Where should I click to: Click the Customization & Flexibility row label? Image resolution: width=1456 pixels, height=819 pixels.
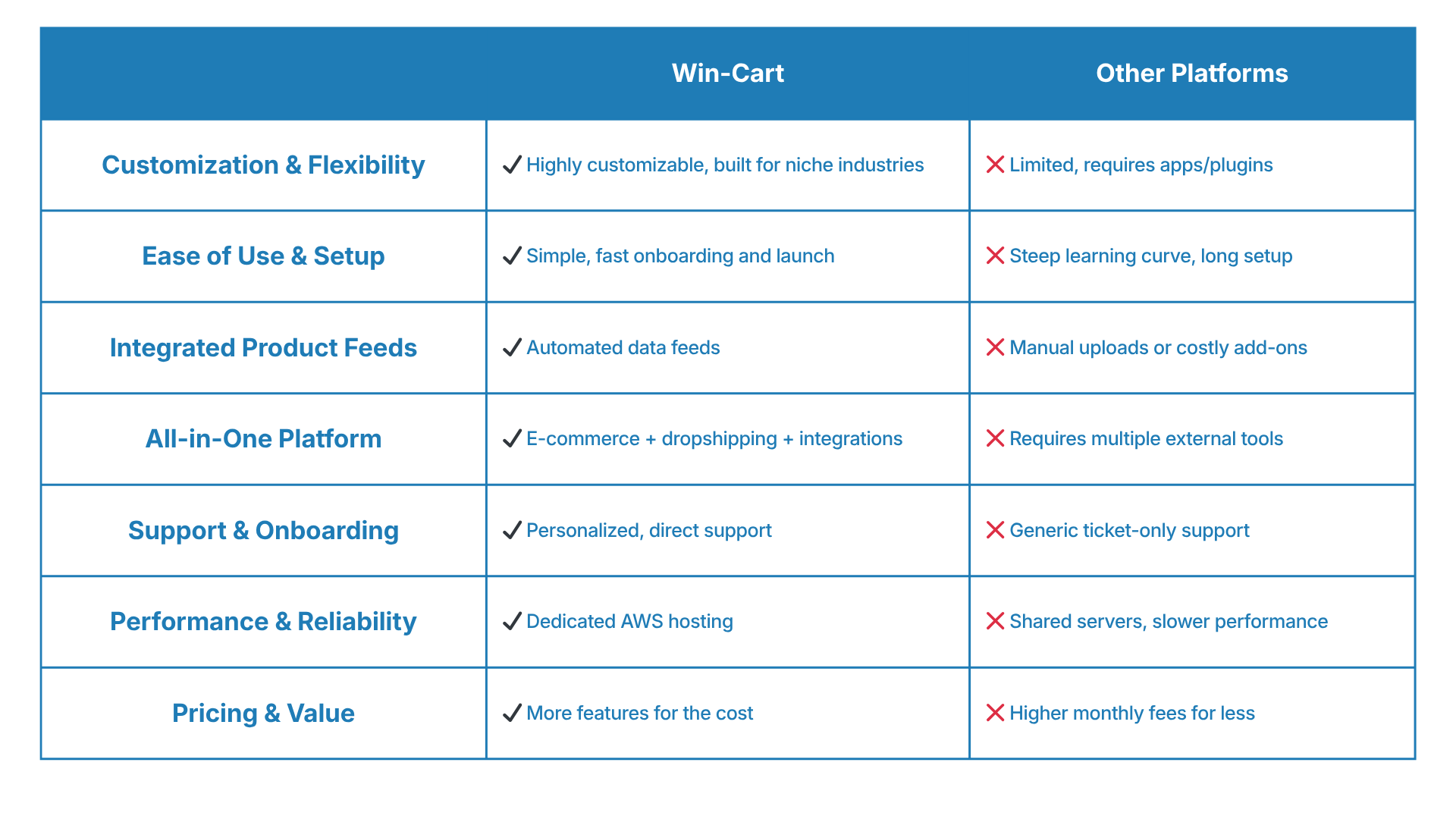(263, 165)
